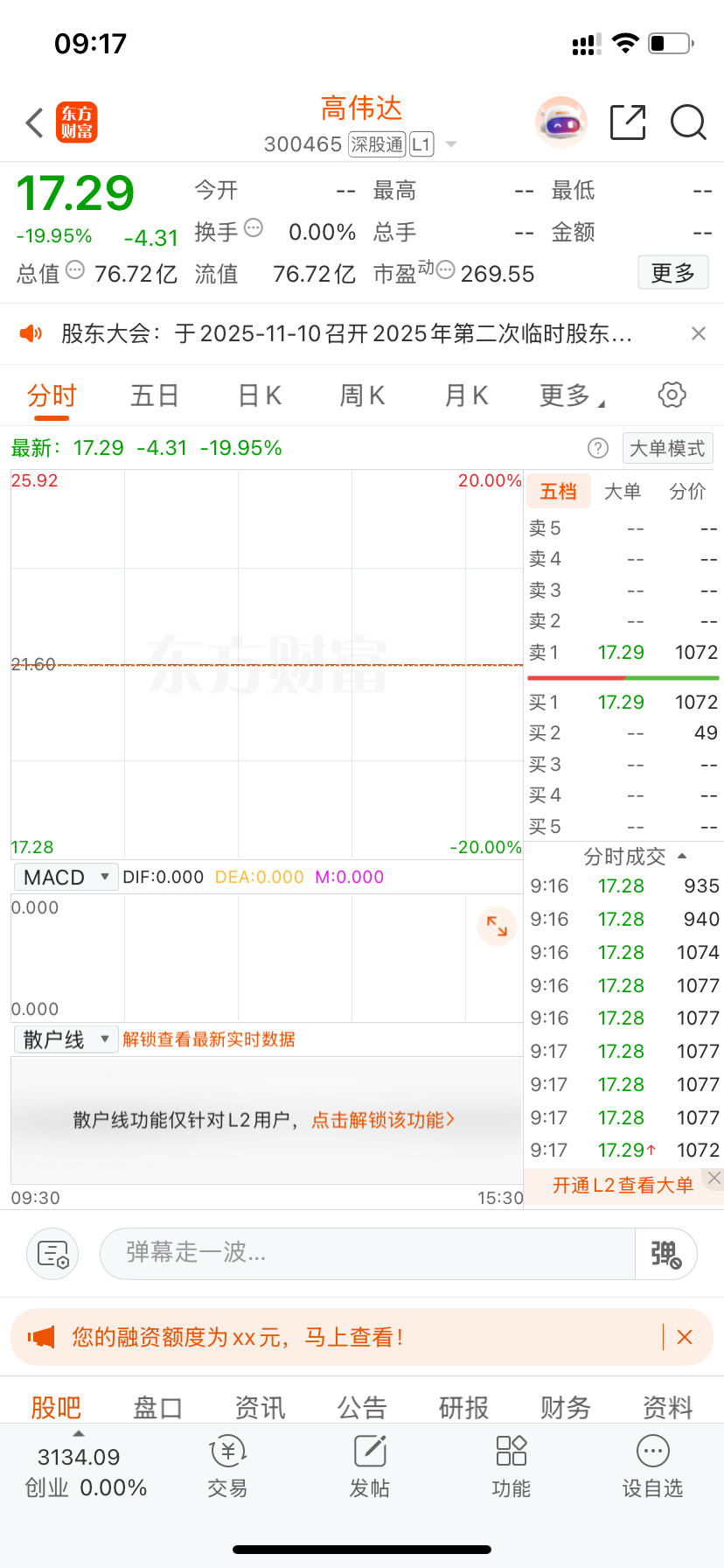
Task: Switch to 日K chart tab
Action: (260, 395)
